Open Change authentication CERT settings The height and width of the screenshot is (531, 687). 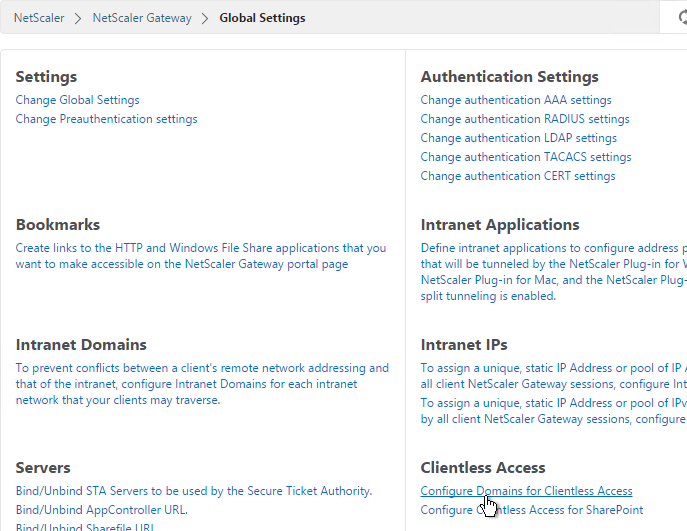(518, 176)
